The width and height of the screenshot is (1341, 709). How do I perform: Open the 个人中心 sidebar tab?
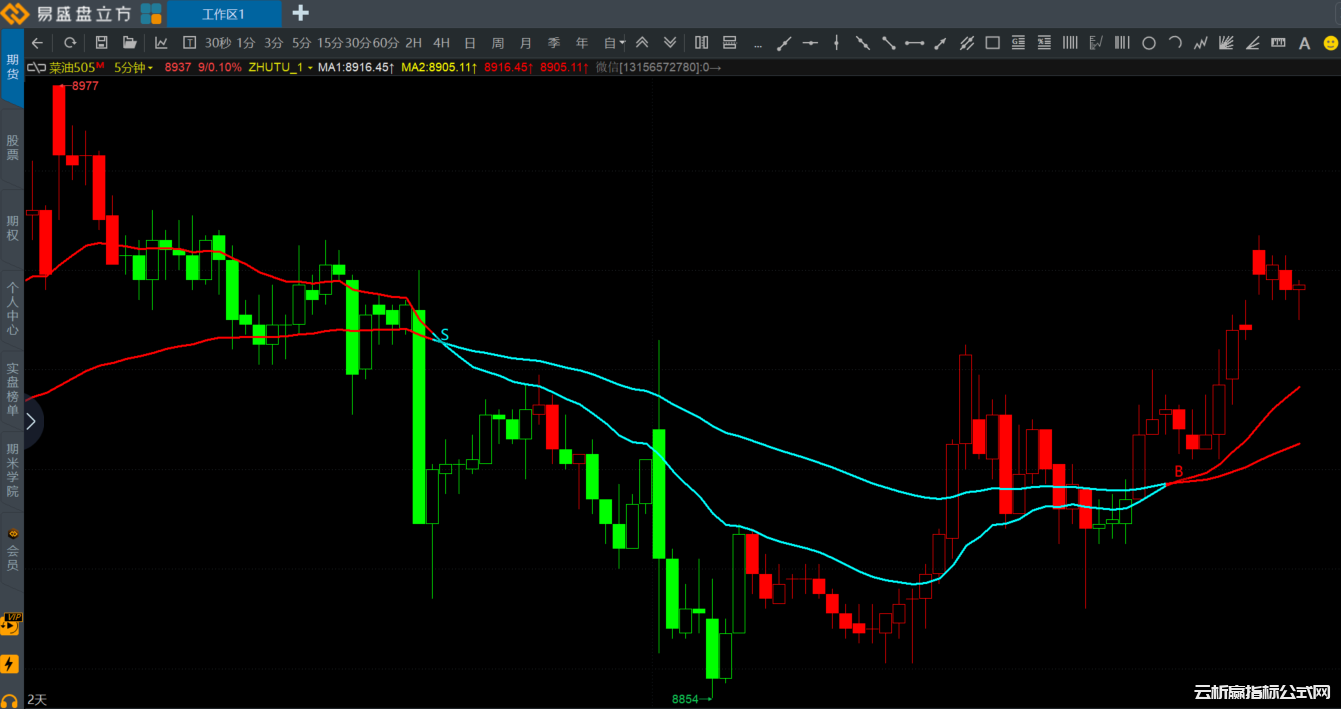12,308
